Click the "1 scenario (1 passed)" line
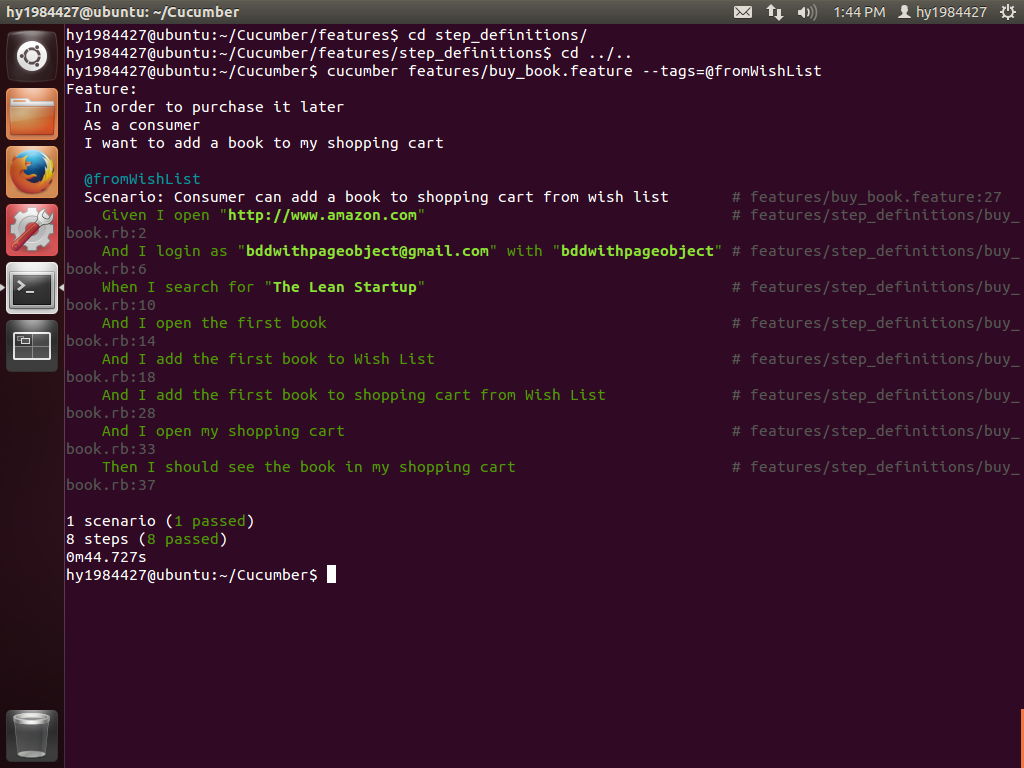1024x768 pixels. (x=160, y=521)
